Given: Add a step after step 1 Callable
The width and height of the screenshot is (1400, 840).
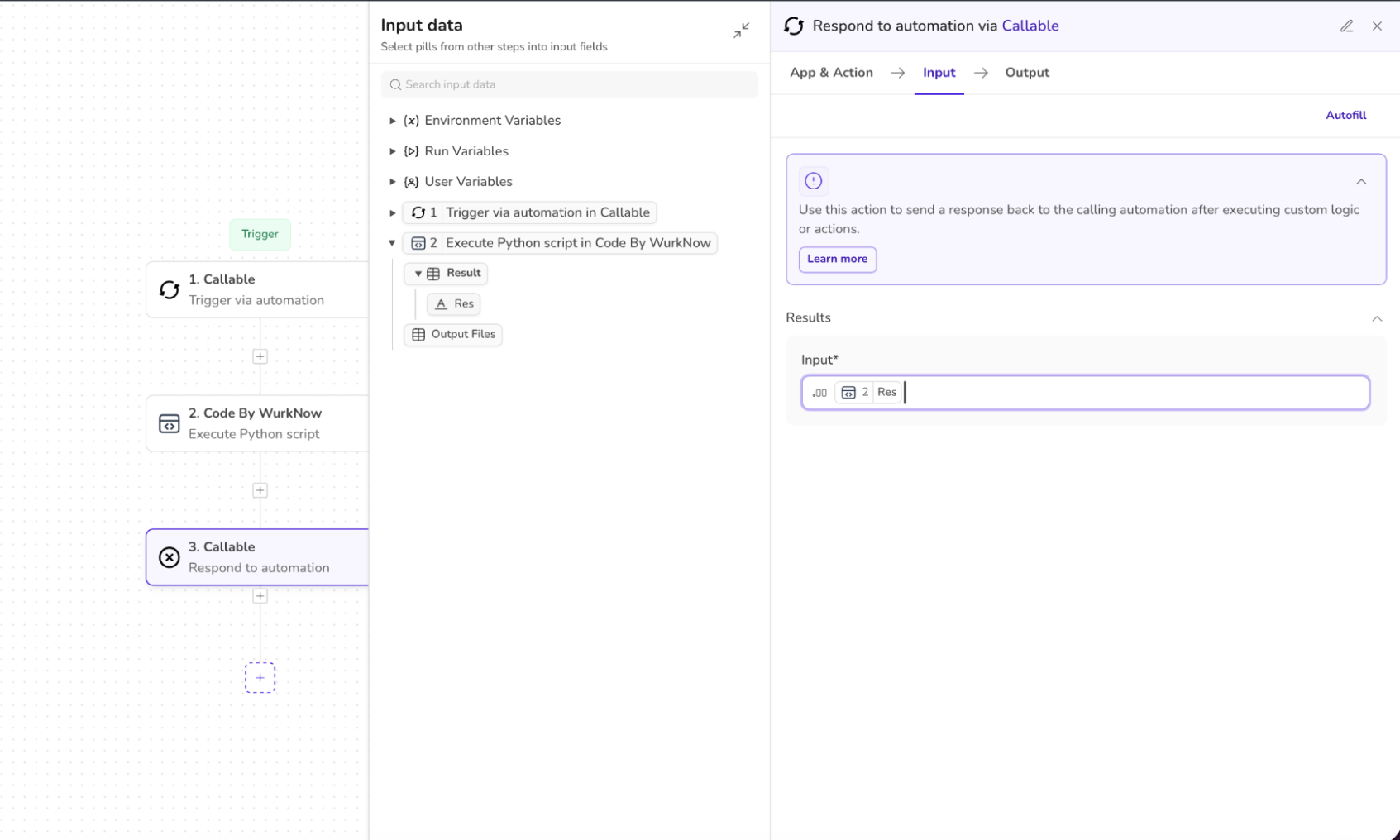Looking at the screenshot, I should [260, 356].
